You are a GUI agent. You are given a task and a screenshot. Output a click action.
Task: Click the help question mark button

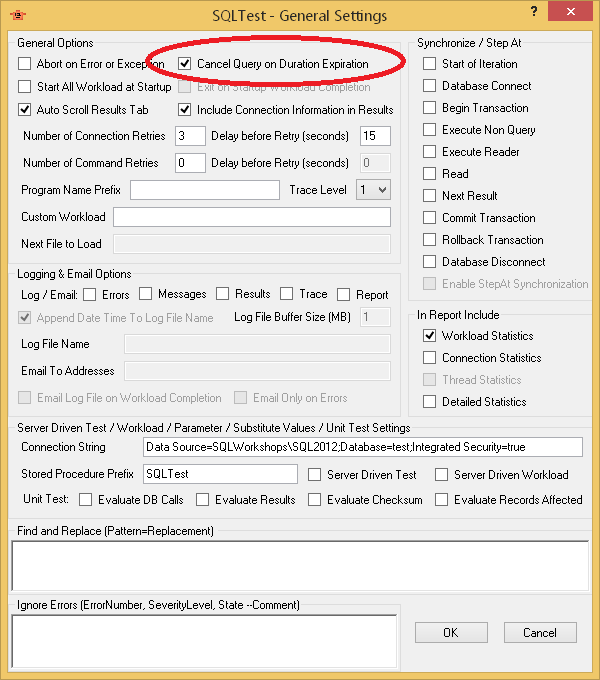coord(534,11)
